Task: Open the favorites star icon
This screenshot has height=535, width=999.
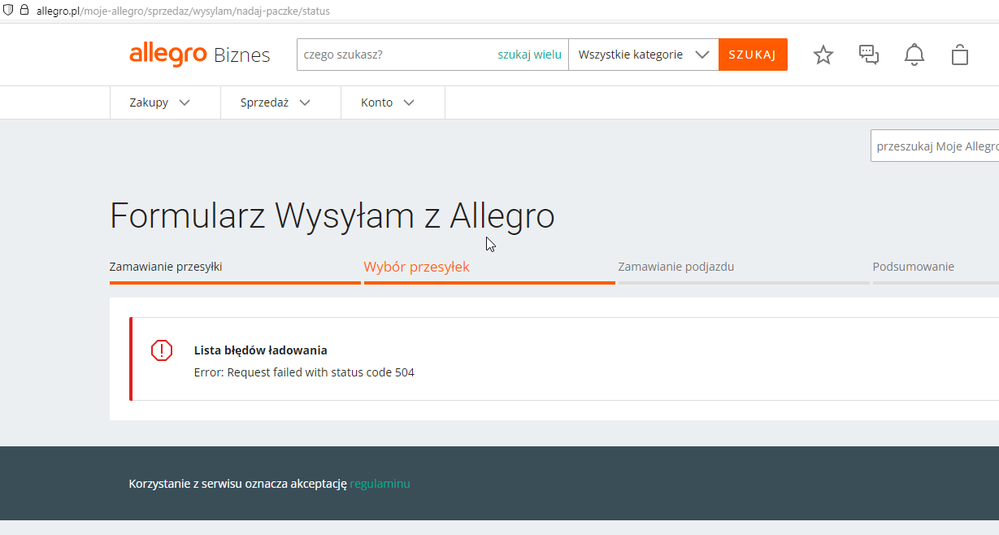Action: 823,55
